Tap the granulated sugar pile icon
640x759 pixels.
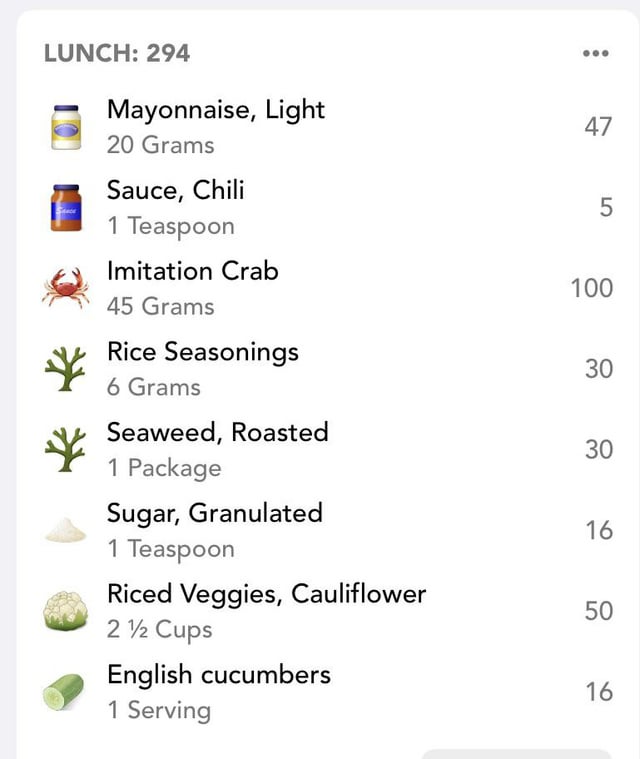65,530
